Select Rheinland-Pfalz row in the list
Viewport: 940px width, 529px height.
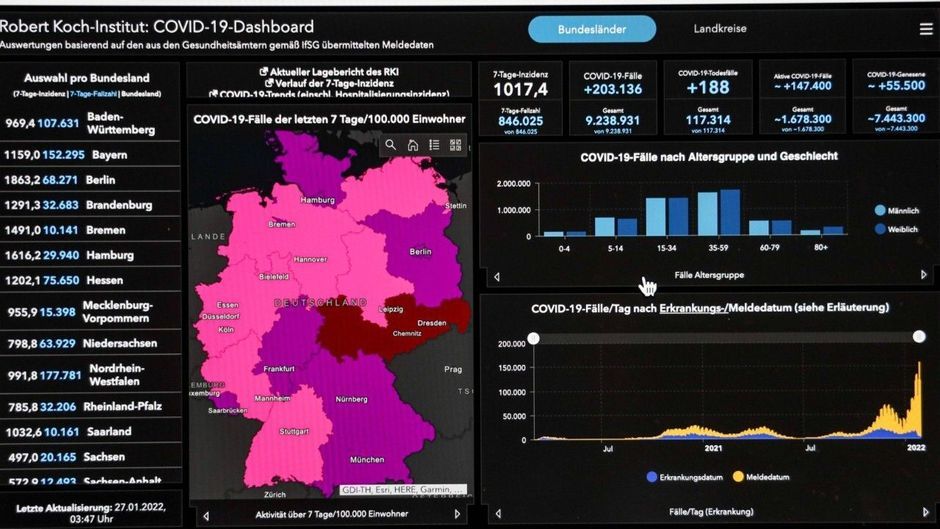click(x=90, y=407)
